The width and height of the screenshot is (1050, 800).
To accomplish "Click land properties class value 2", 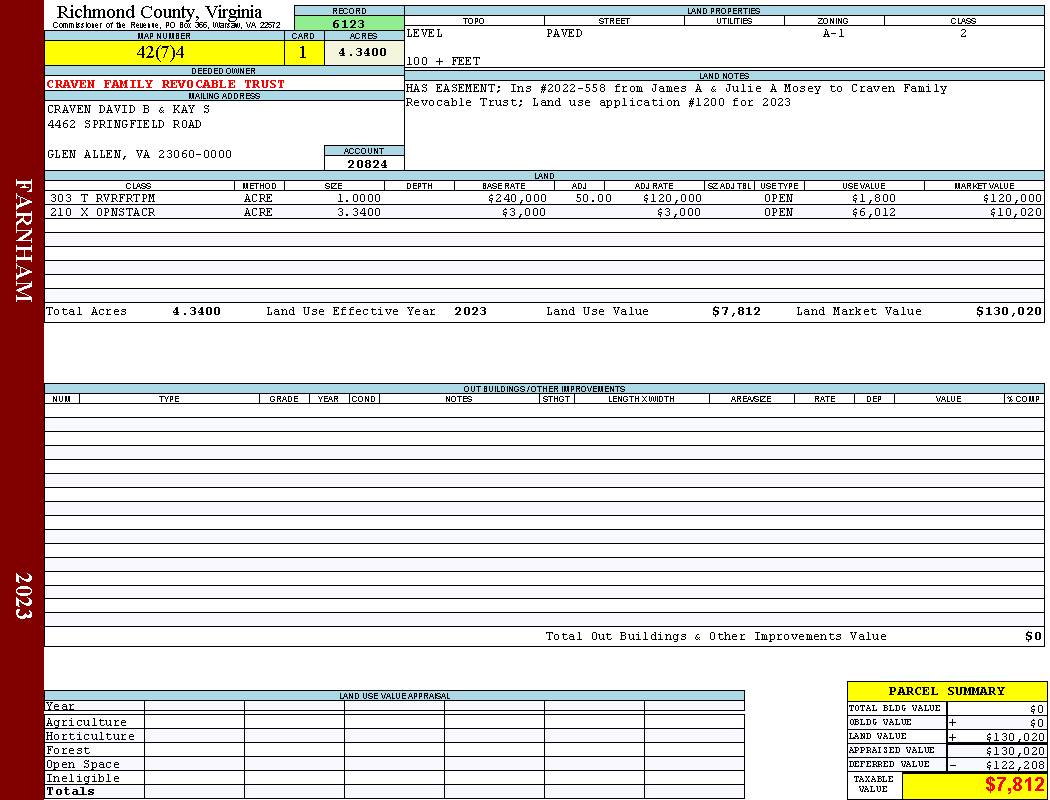I will (963, 33).
